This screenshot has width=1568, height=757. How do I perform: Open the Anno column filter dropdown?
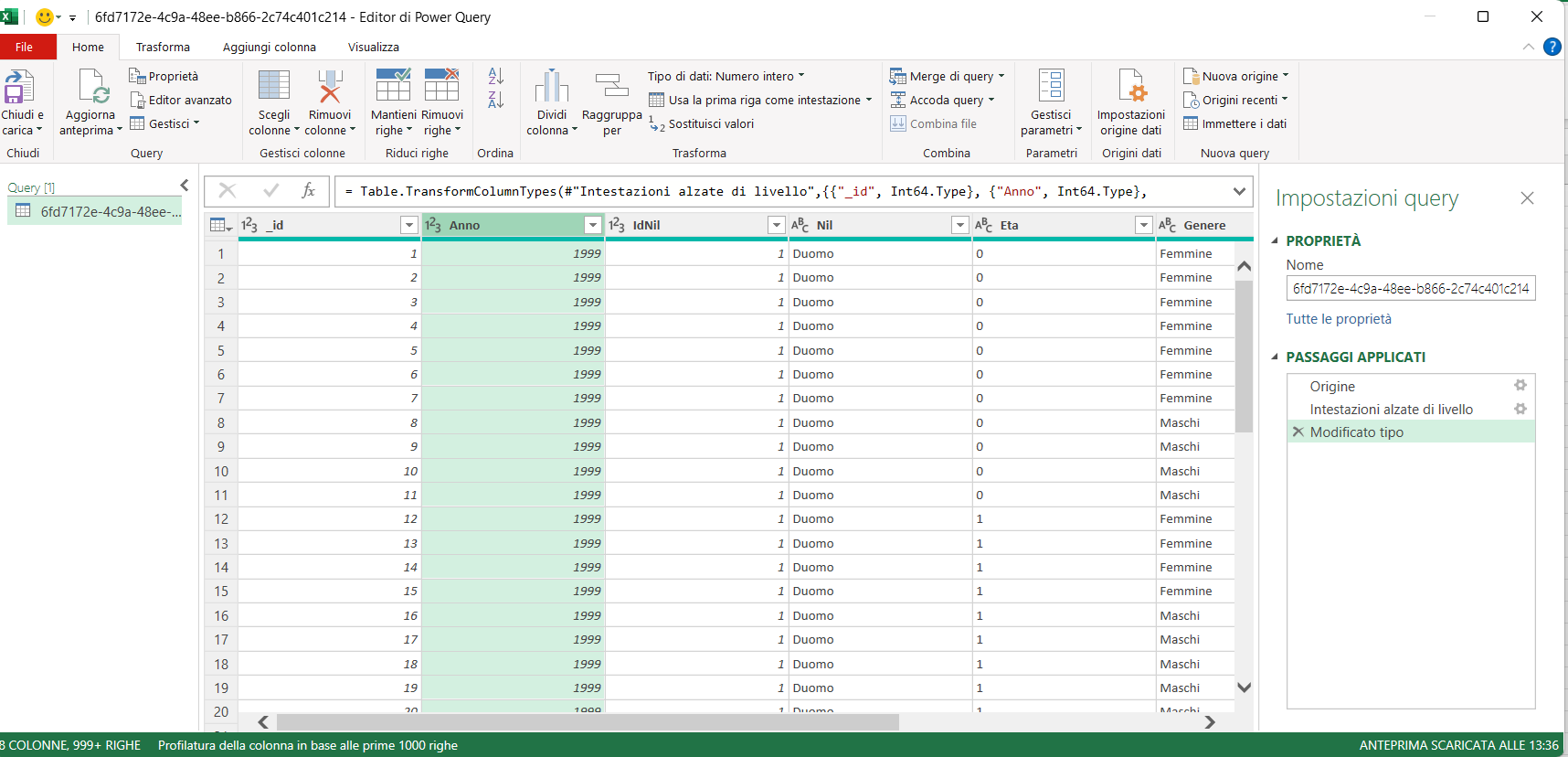point(592,225)
